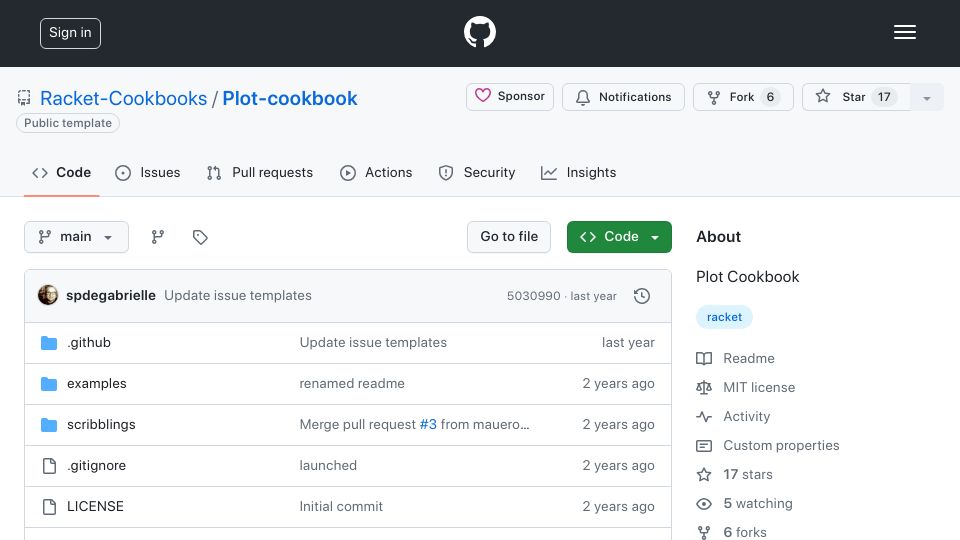
Task: Open the GitHub logo homepage
Action: [x=479, y=32]
